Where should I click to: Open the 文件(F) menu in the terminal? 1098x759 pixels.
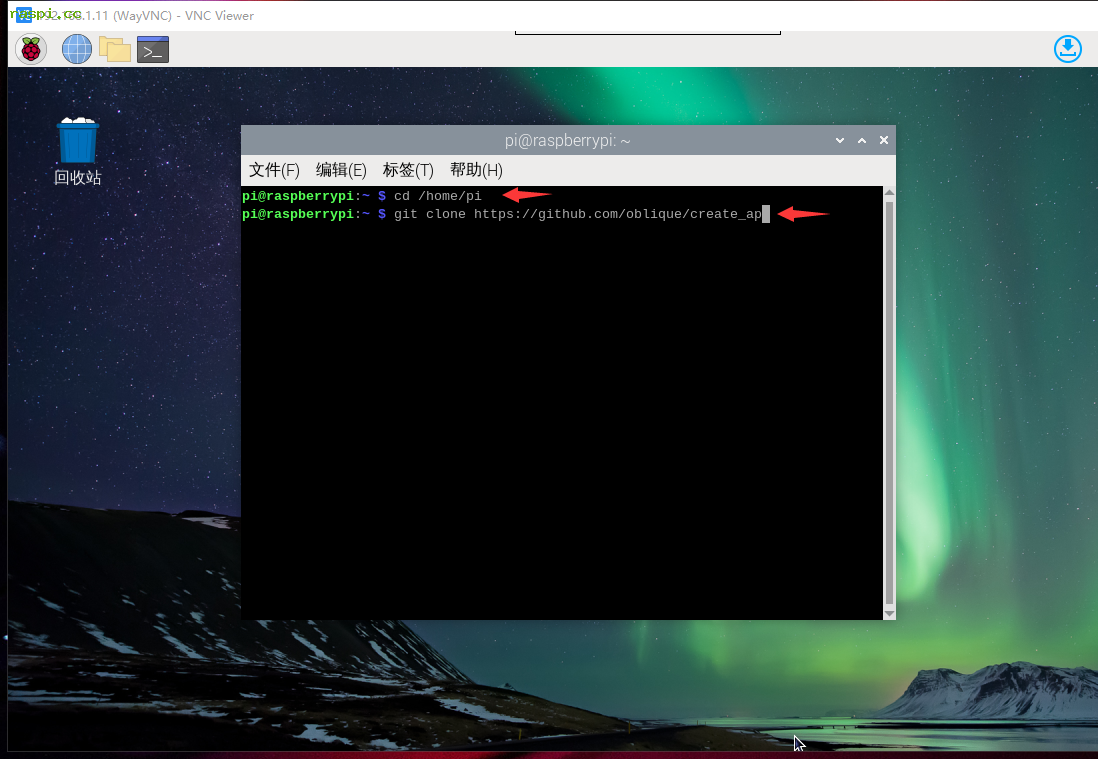coord(274,170)
